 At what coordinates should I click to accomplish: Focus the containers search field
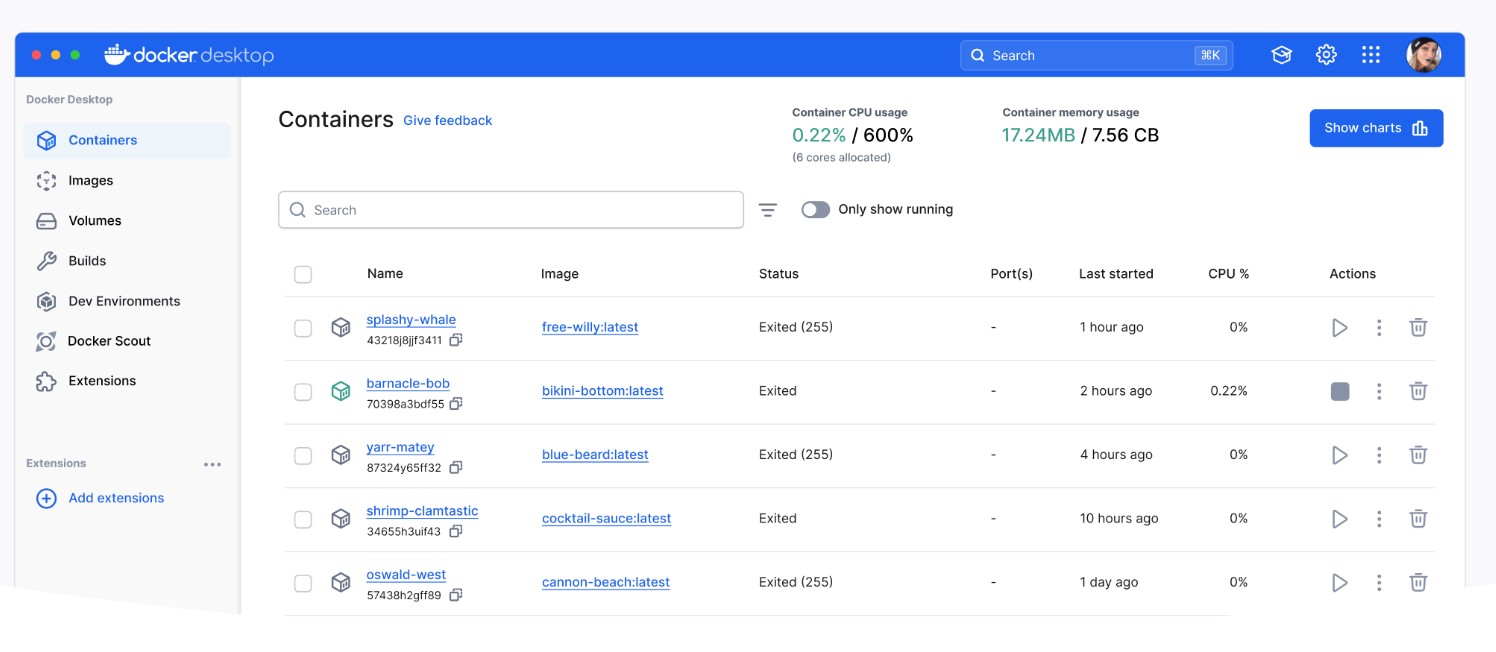(x=510, y=210)
